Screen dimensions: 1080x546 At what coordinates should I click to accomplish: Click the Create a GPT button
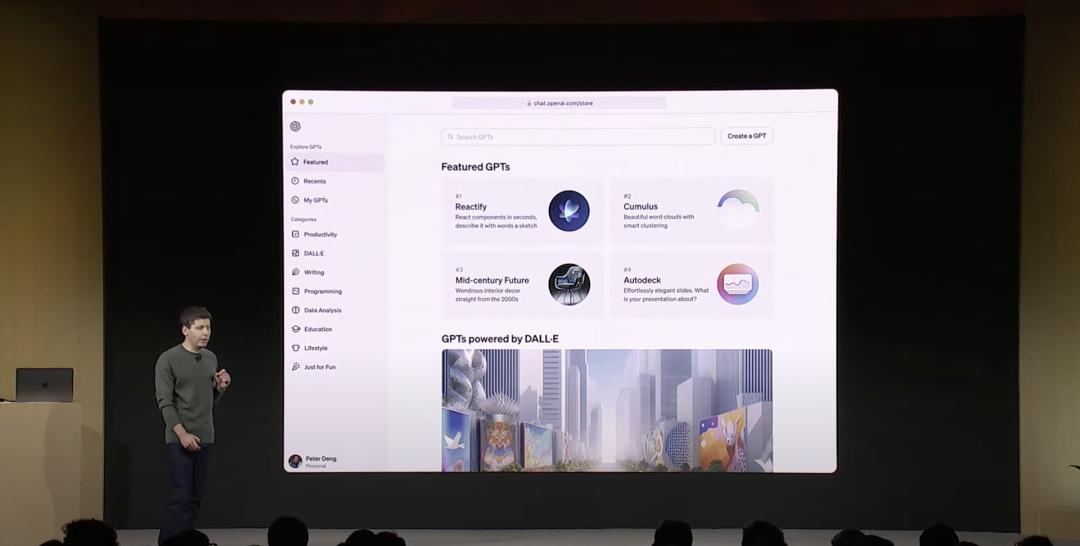coord(747,136)
